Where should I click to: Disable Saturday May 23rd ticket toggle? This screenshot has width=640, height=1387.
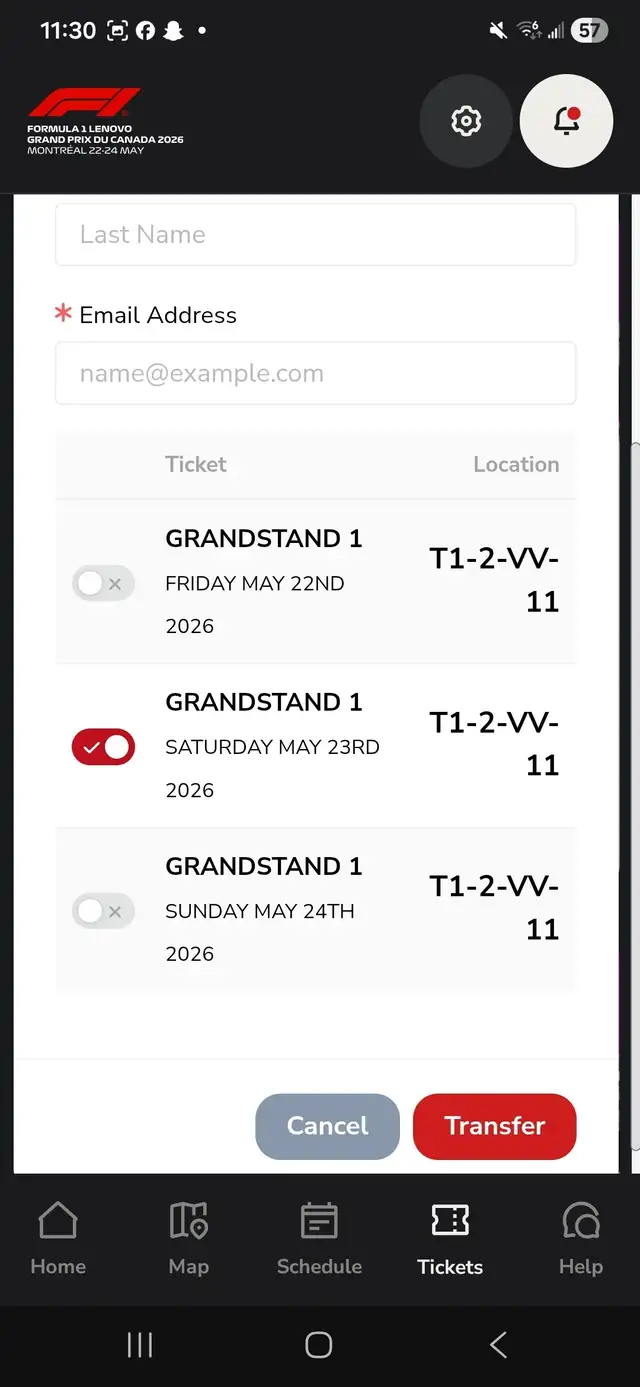[103, 747]
